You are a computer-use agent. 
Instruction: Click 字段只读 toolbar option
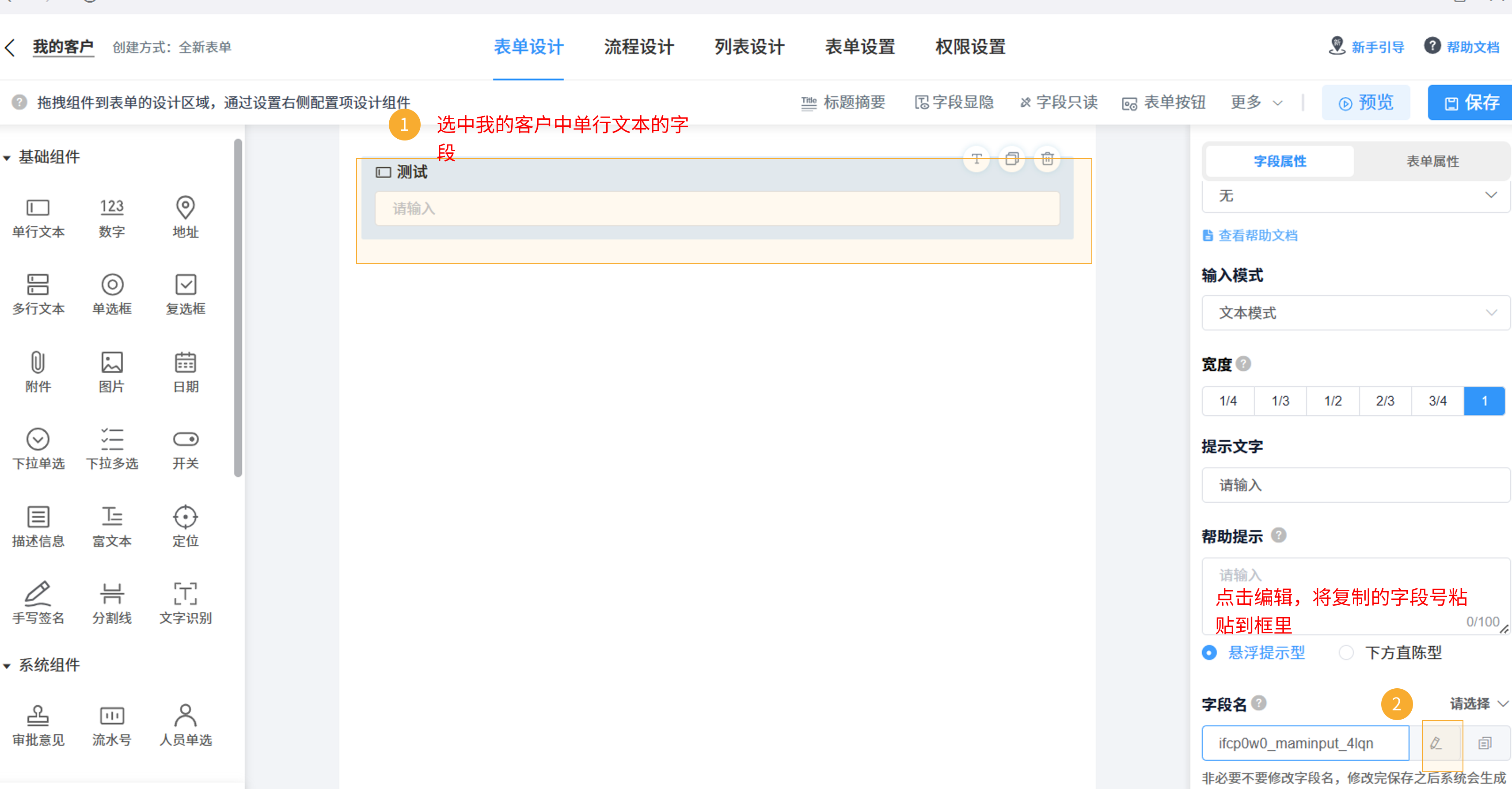[x=1058, y=102]
